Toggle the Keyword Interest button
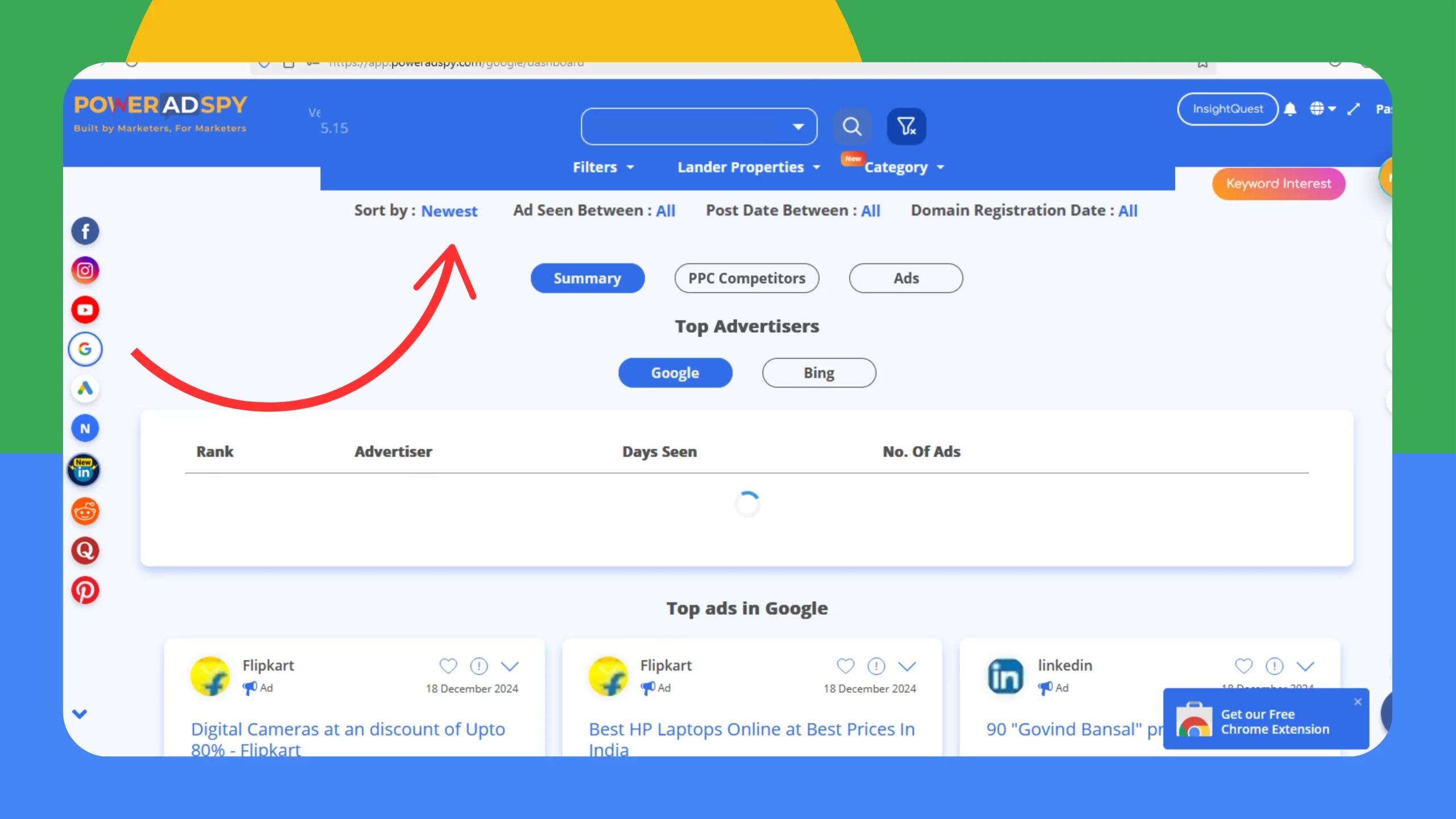Viewport: 1456px width, 819px height. (1279, 183)
